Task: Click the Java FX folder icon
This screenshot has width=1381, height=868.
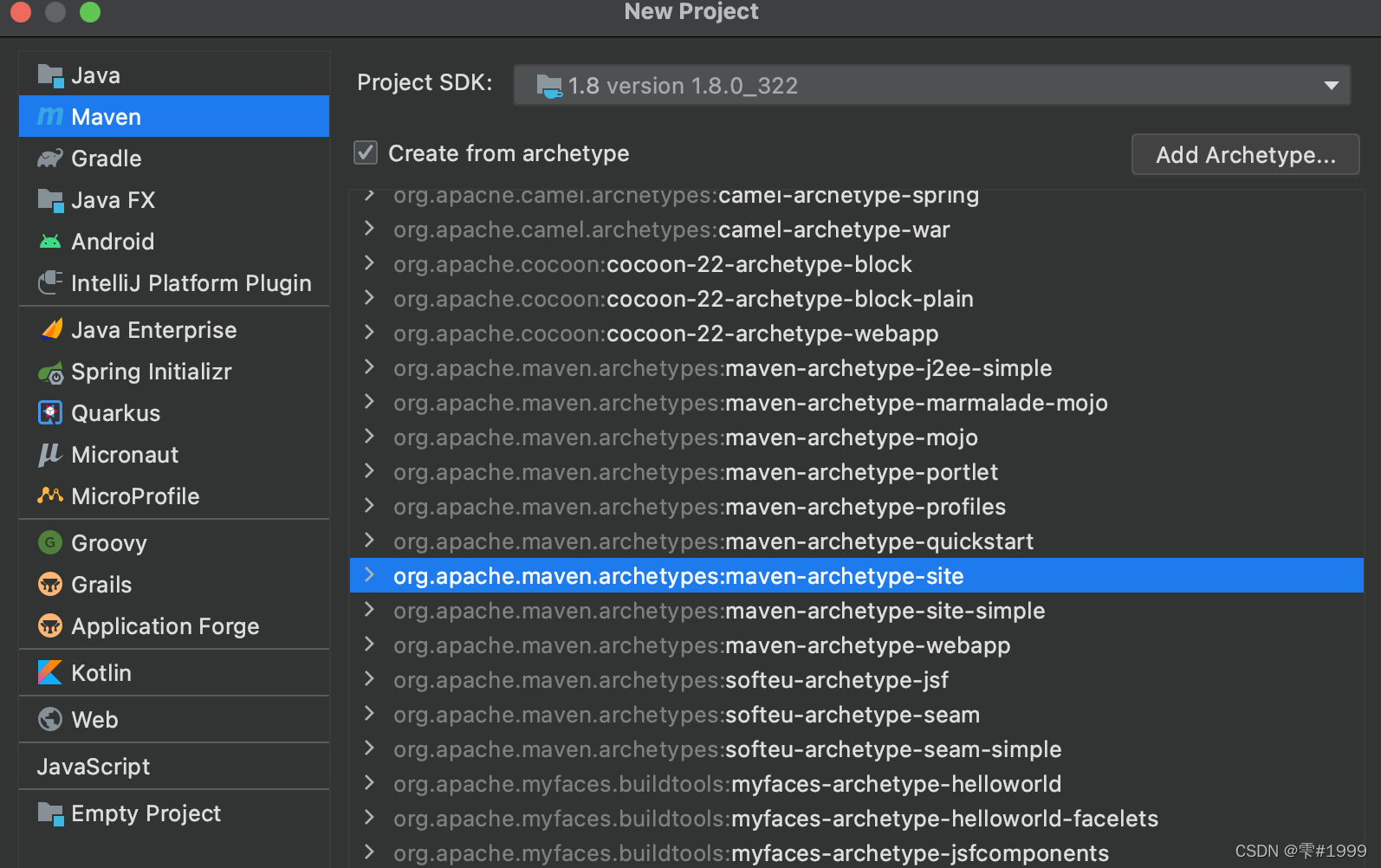Action: tap(50, 200)
